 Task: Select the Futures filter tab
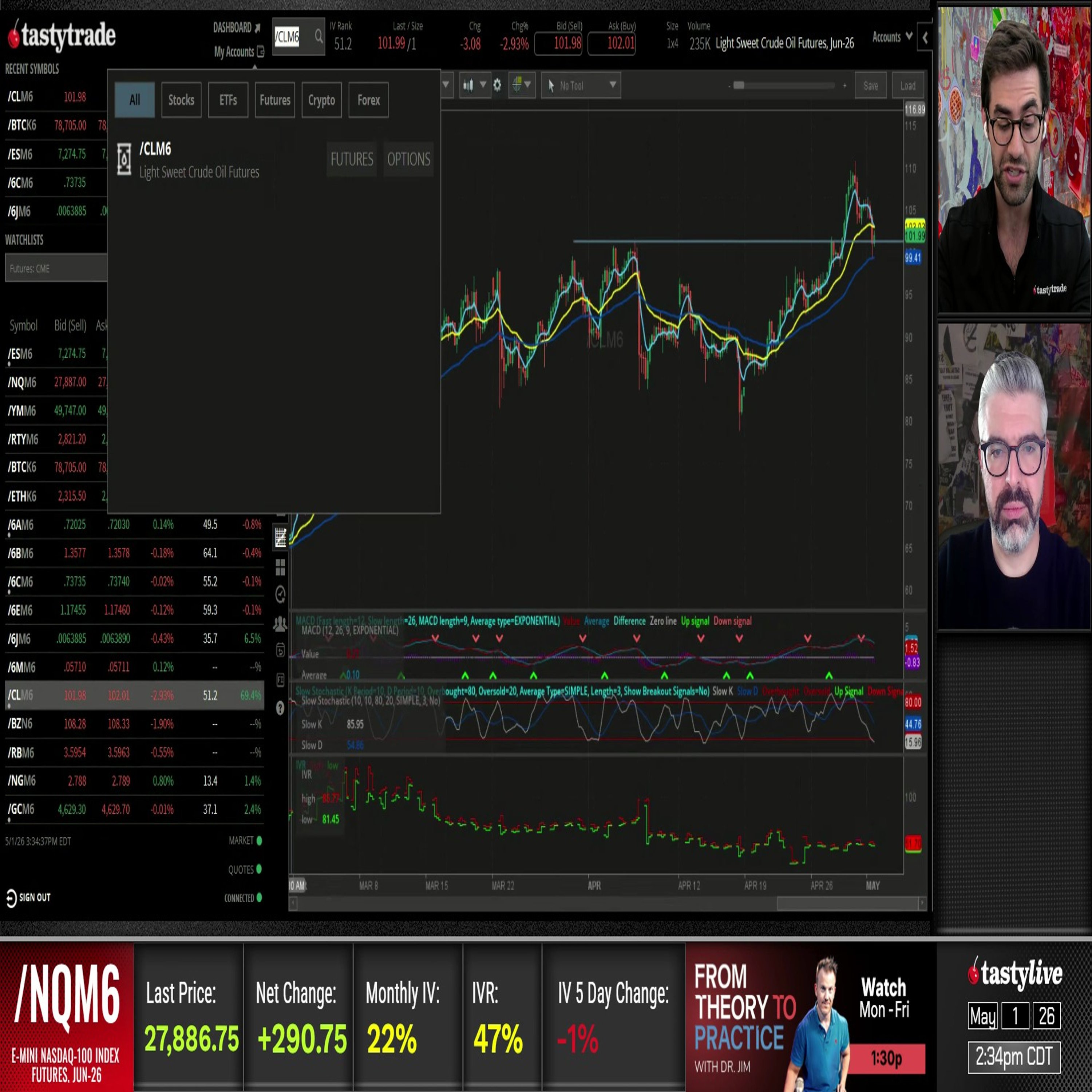(x=275, y=100)
